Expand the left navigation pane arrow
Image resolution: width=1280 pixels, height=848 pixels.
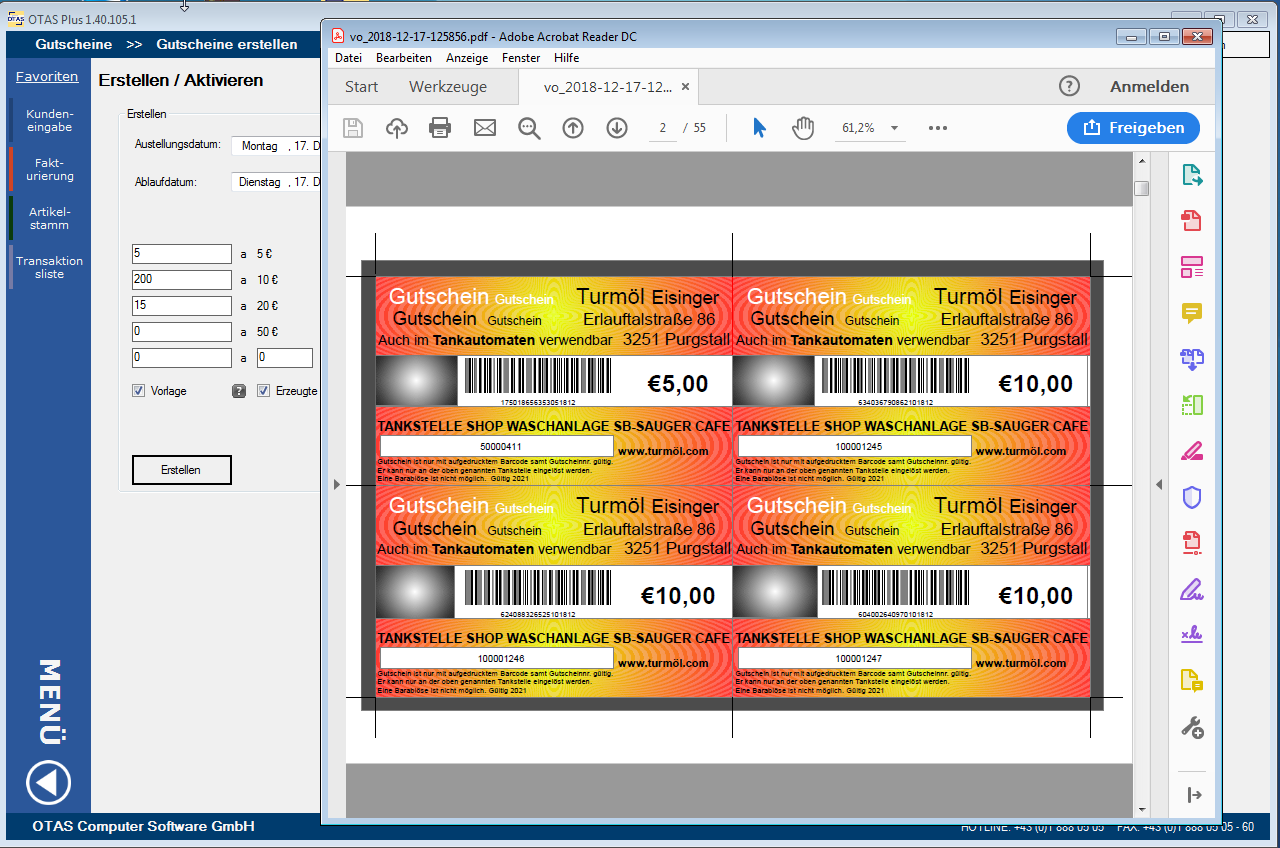point(336,484)
